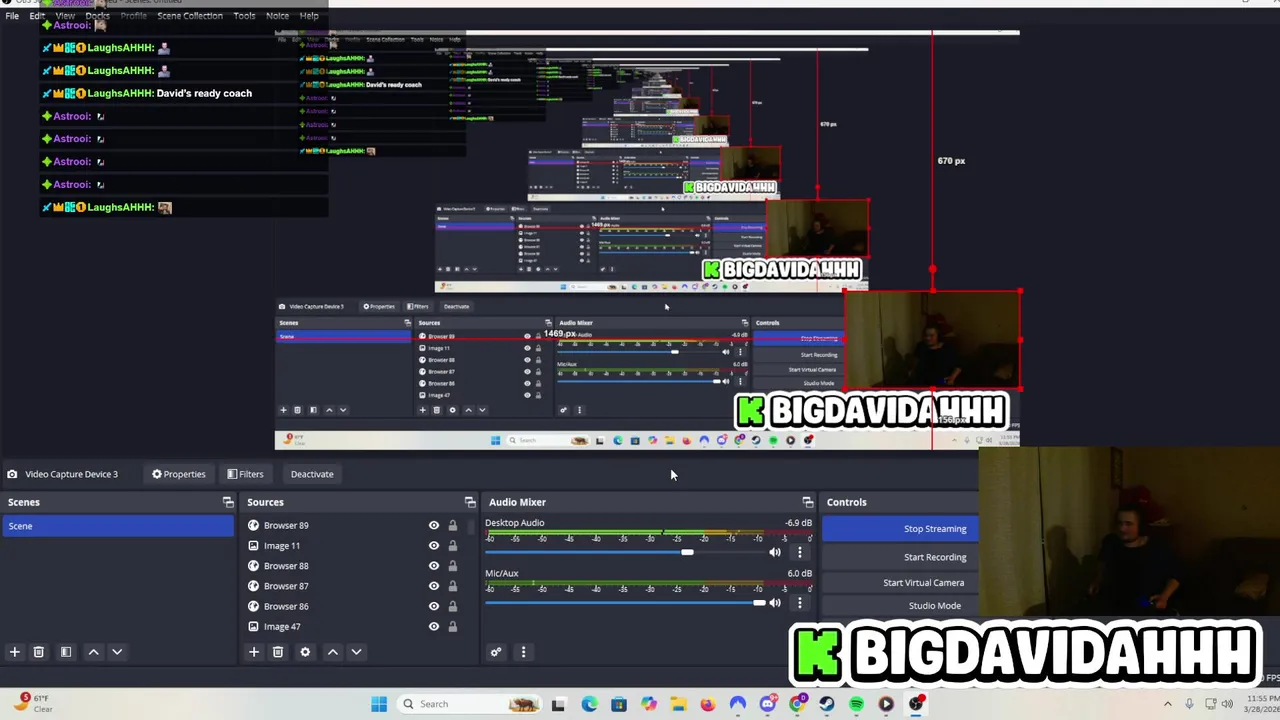Image resolution: width=1280 pixels, height=720 pixels.
Task: Hide Image 11 source visibility eye
Action: tap(434, 546)
